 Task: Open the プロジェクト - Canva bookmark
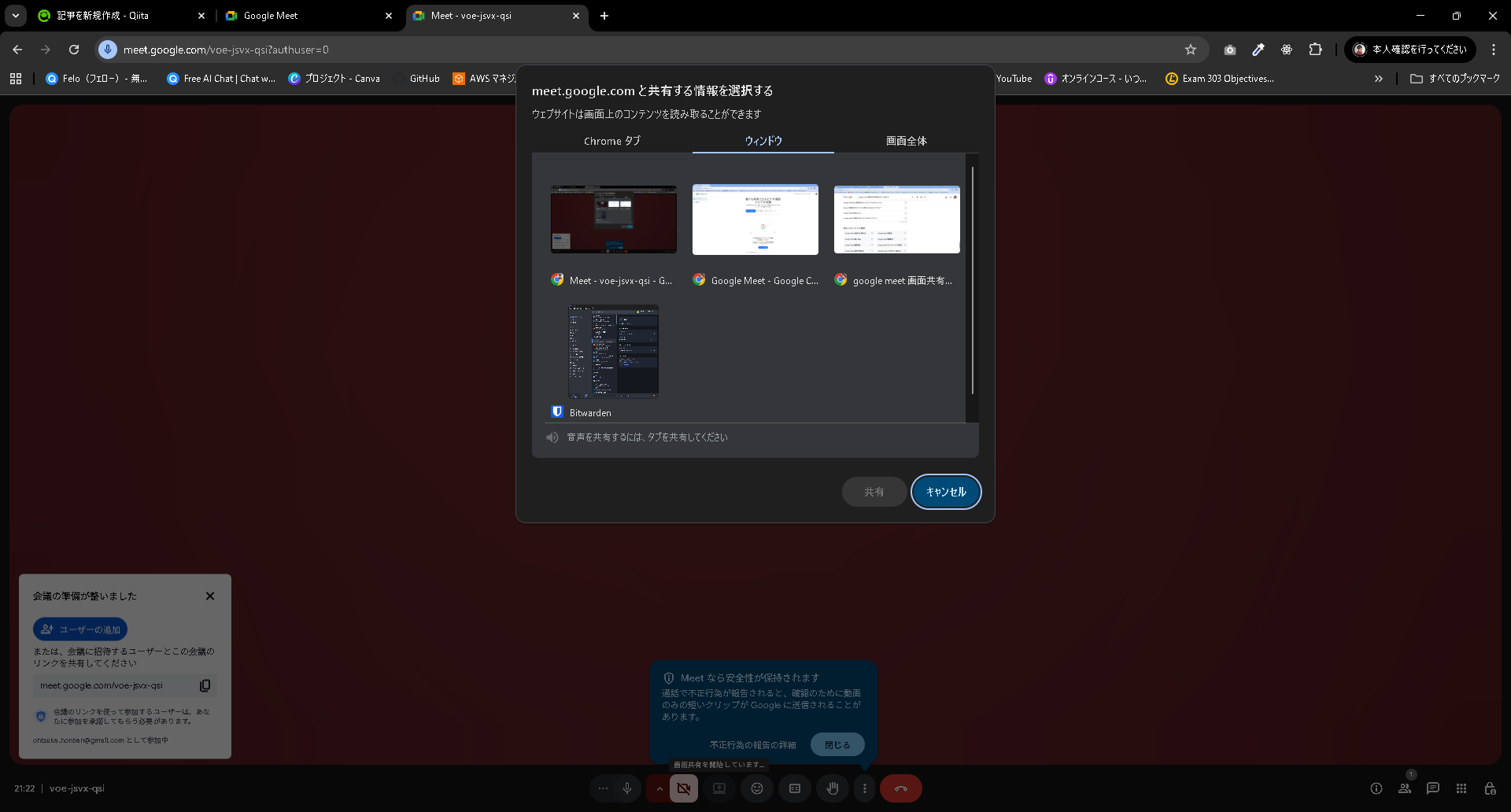334,79
